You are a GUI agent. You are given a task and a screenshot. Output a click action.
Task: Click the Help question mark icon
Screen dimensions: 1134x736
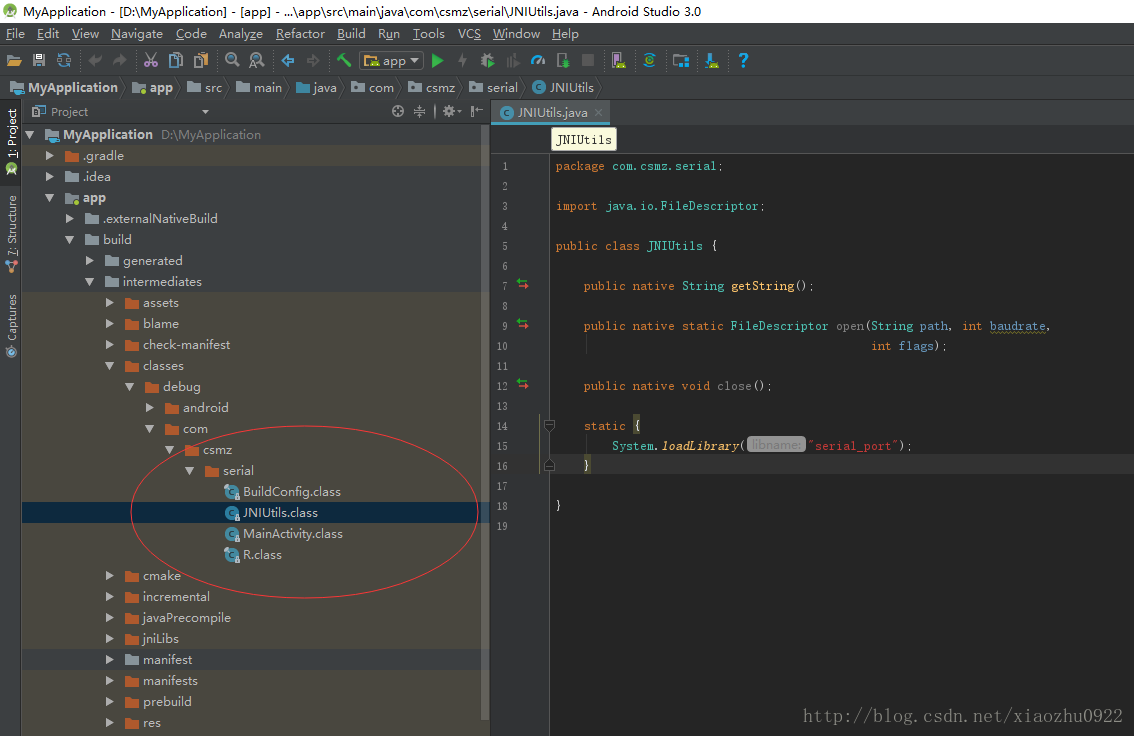click(743, 61)
